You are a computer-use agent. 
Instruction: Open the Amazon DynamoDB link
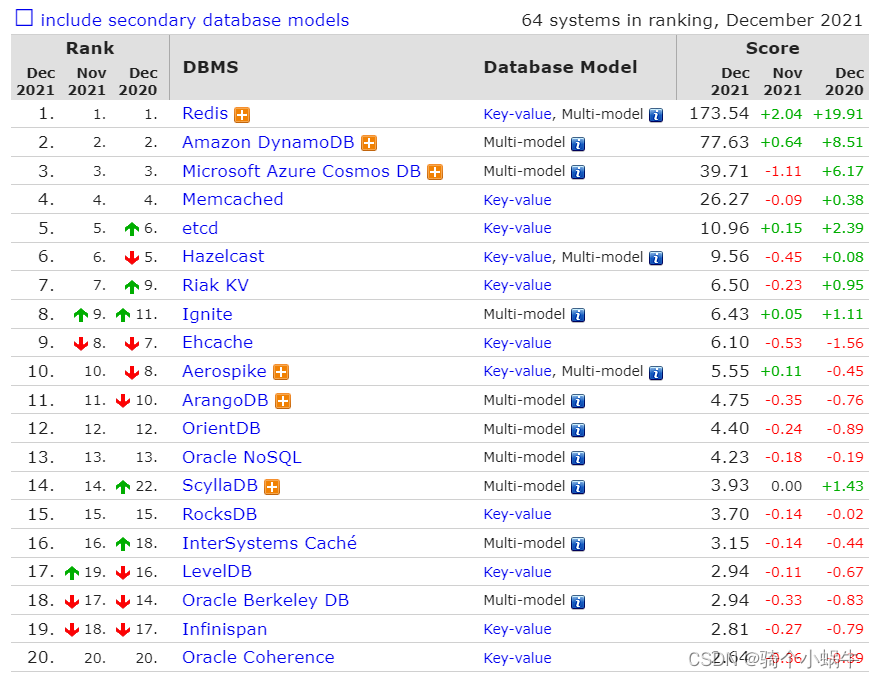coord(268,142)
